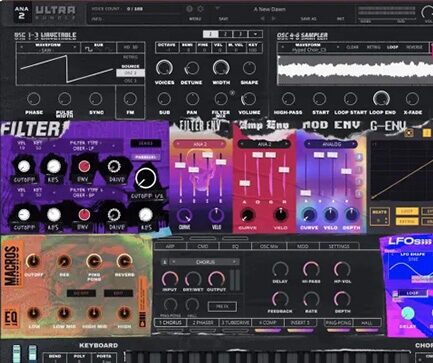Viewport: 433px width, 363px height.
Task: Open the oscillator tab dropdown arrow
Action: click(255, 34)
